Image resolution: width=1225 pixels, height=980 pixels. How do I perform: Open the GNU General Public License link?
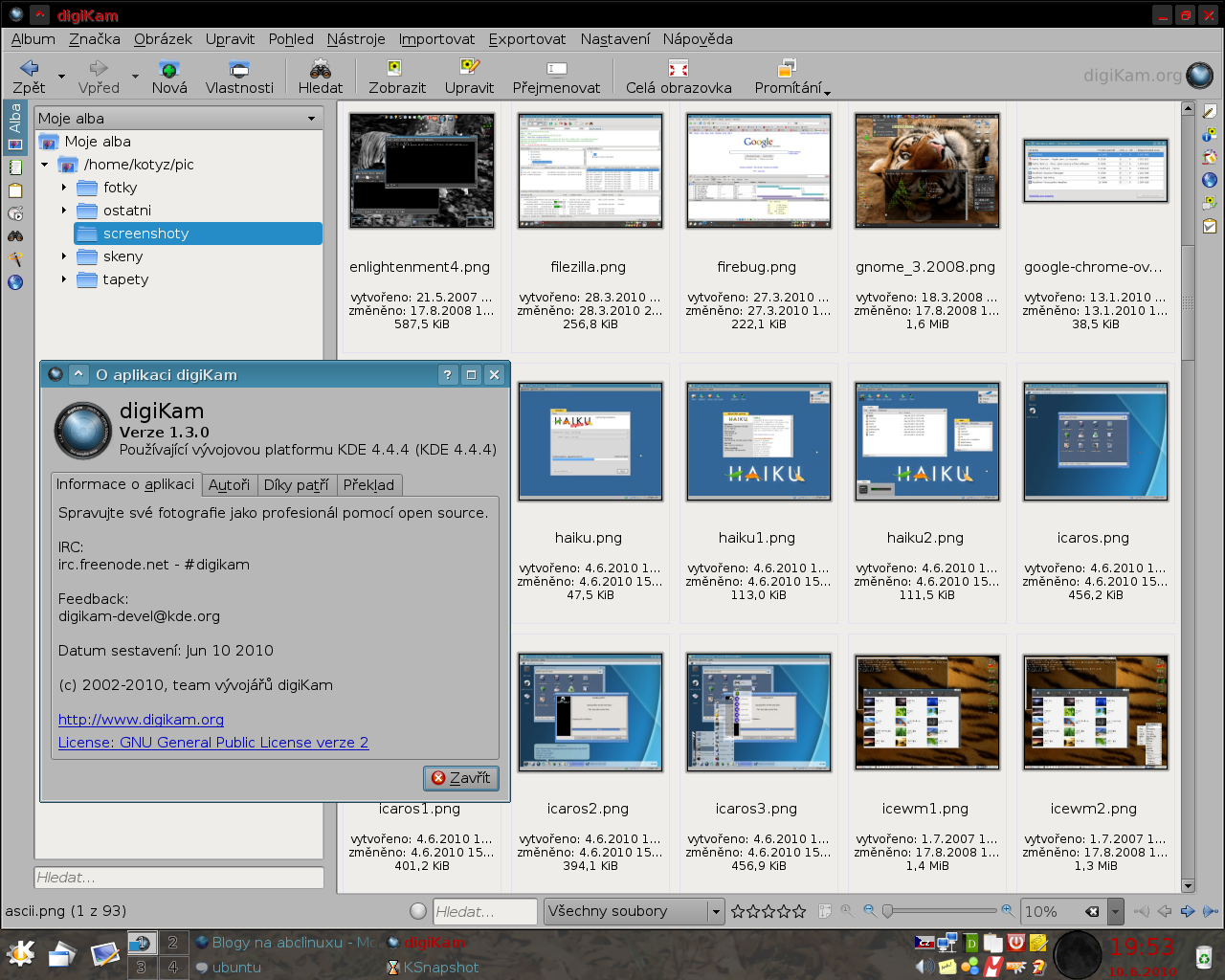point(213,743)
